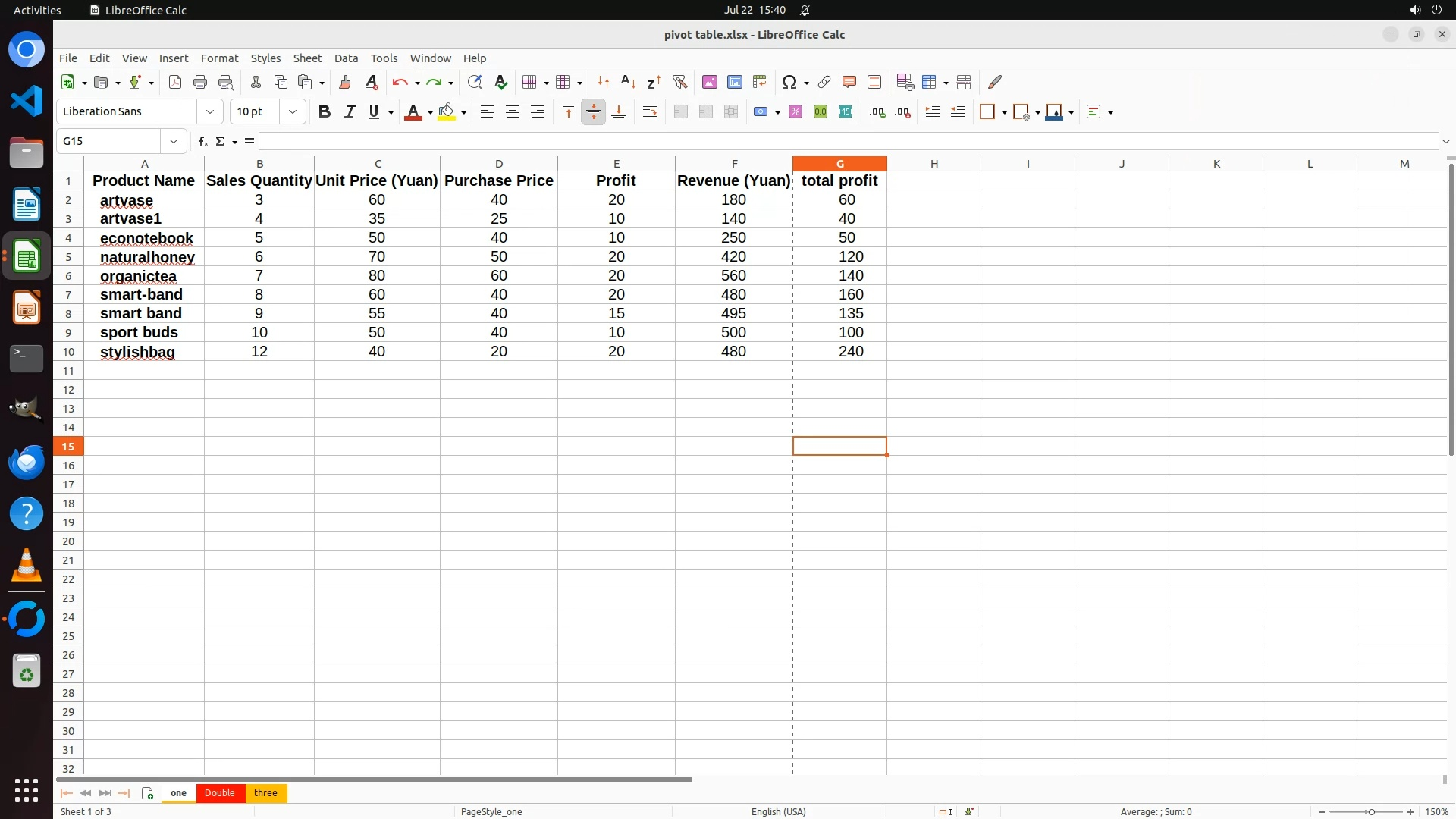The height and width of the screenshot is (819, 1456).
Task: Select column G header
Action: click(x=839, y=164)
